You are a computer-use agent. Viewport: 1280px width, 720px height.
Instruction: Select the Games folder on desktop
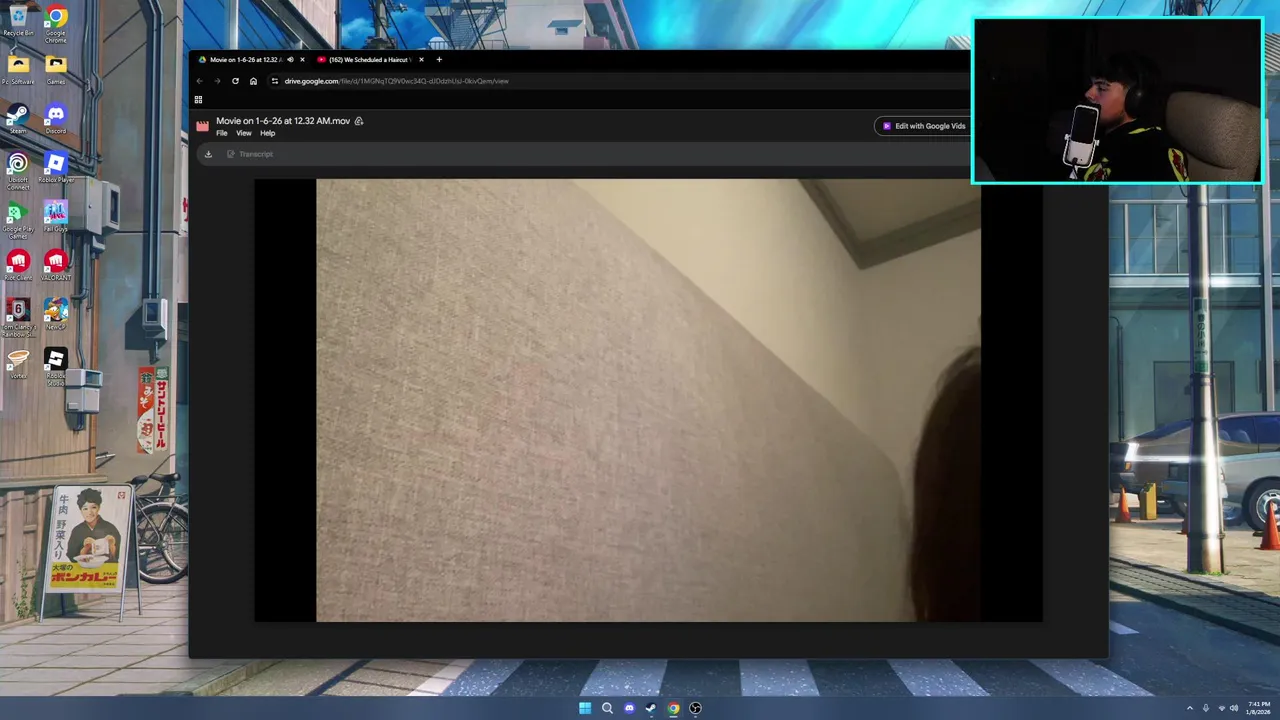[x=56, y=70]
